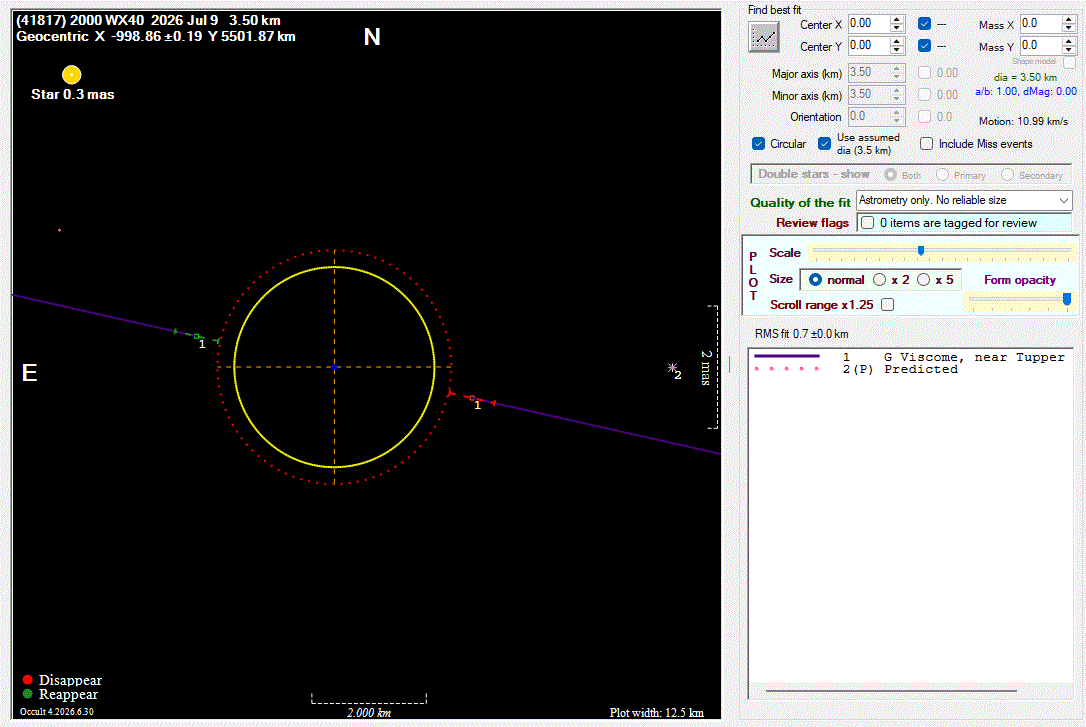Increase Center X with up arrow
Screen dimensions: 1086x727
tap(897, 19)
